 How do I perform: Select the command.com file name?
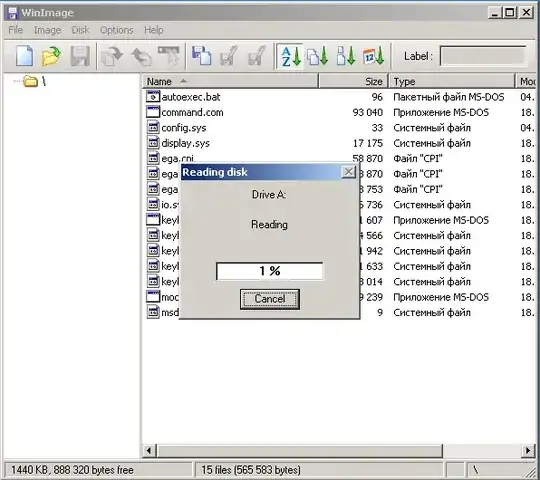[x=192, y=112]
